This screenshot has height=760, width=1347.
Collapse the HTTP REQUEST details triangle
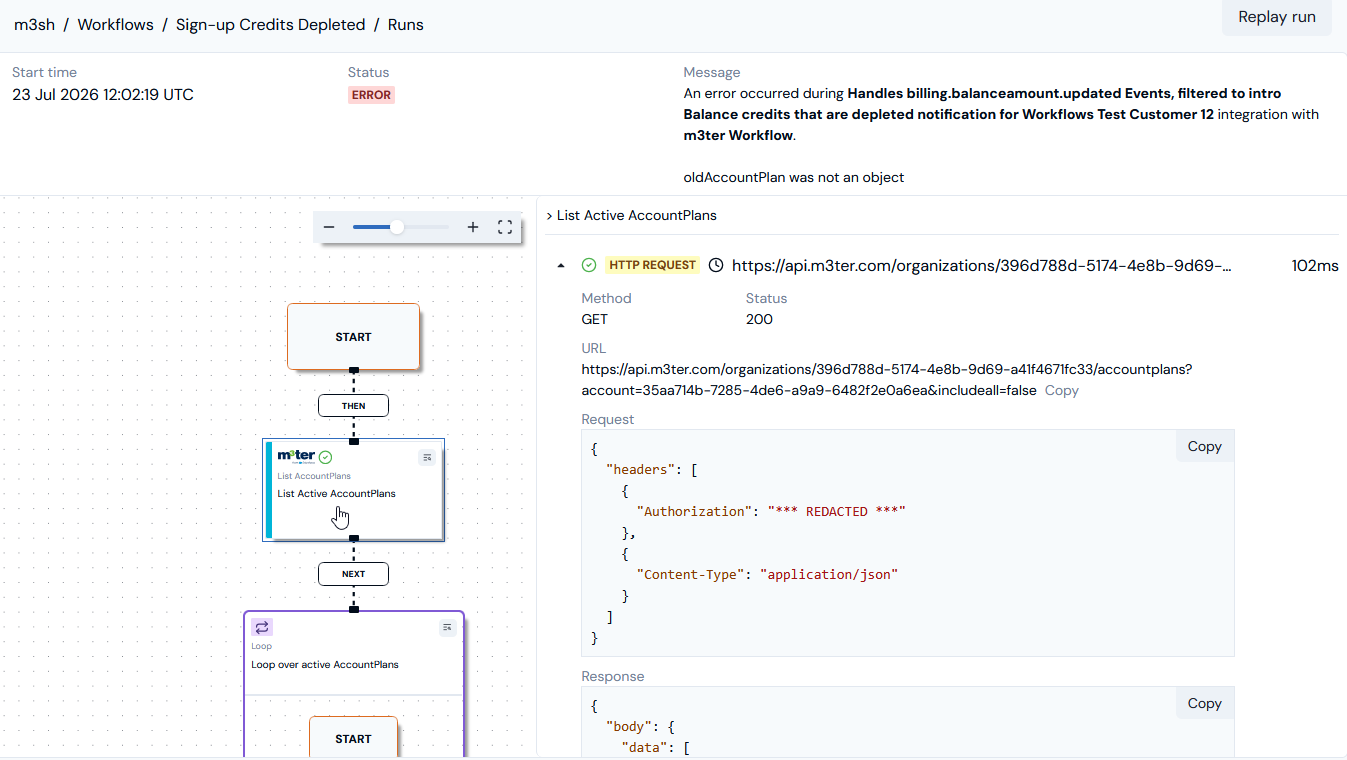pyautogui.click(x=560, y=265)
